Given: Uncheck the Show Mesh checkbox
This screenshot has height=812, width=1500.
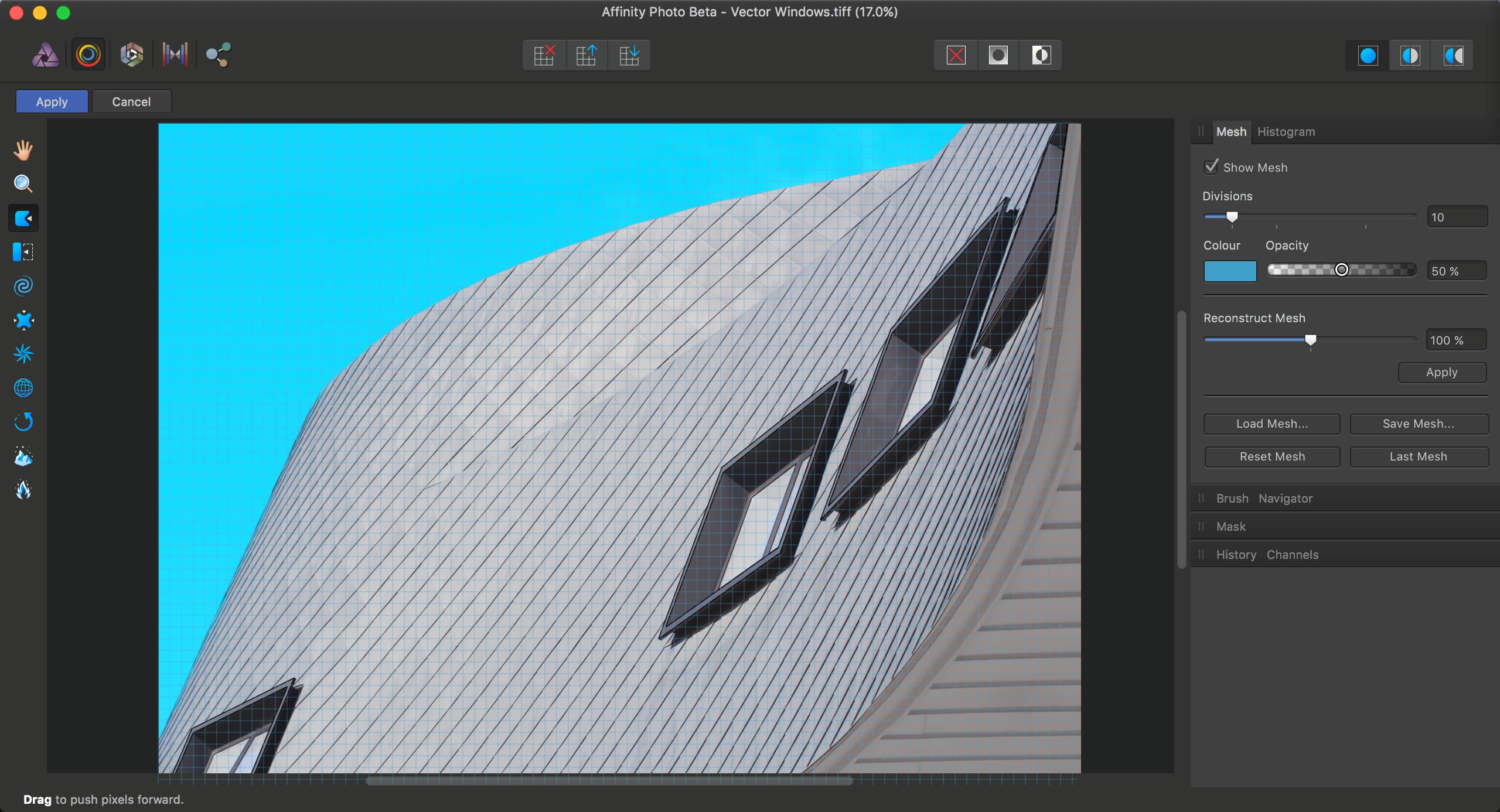Looking at the screenshot, I should pos(1211,167).
